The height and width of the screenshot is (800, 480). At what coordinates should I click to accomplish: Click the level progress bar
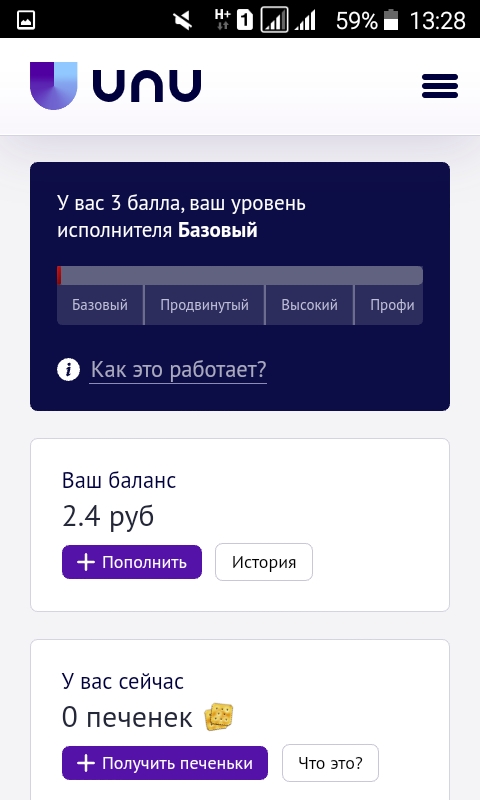pos(240,276)
